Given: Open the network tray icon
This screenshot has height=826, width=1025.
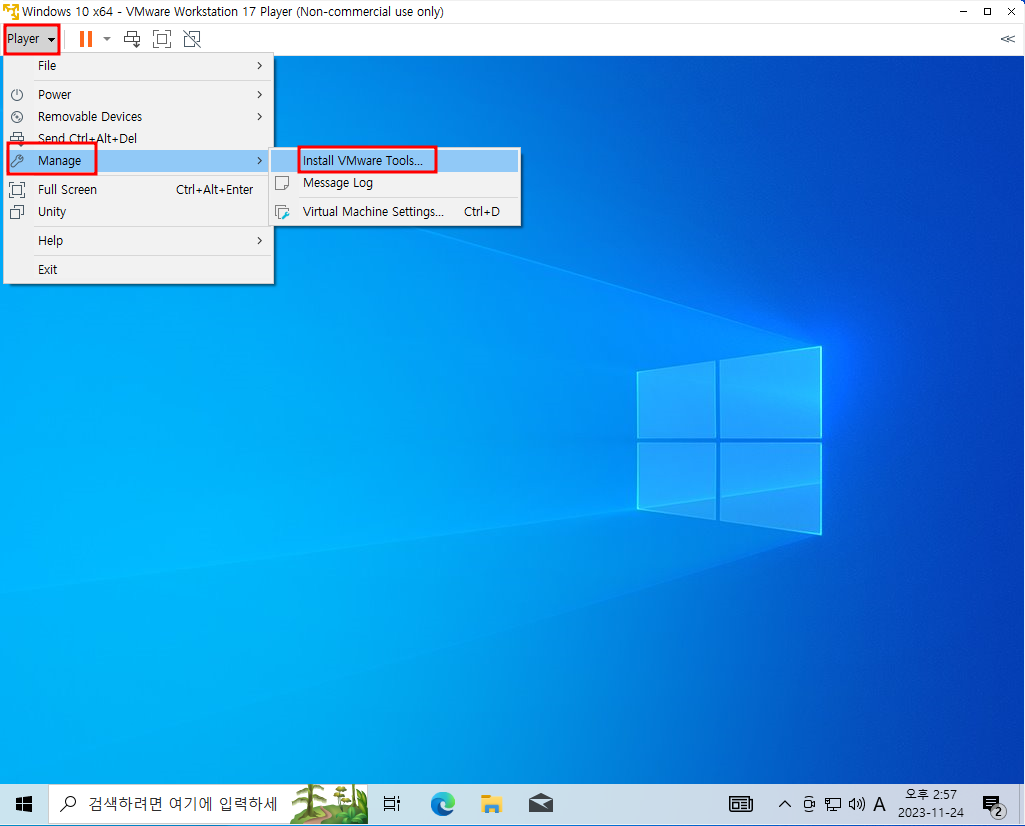Looking at the screenshot, I should (x=833, y=804).
